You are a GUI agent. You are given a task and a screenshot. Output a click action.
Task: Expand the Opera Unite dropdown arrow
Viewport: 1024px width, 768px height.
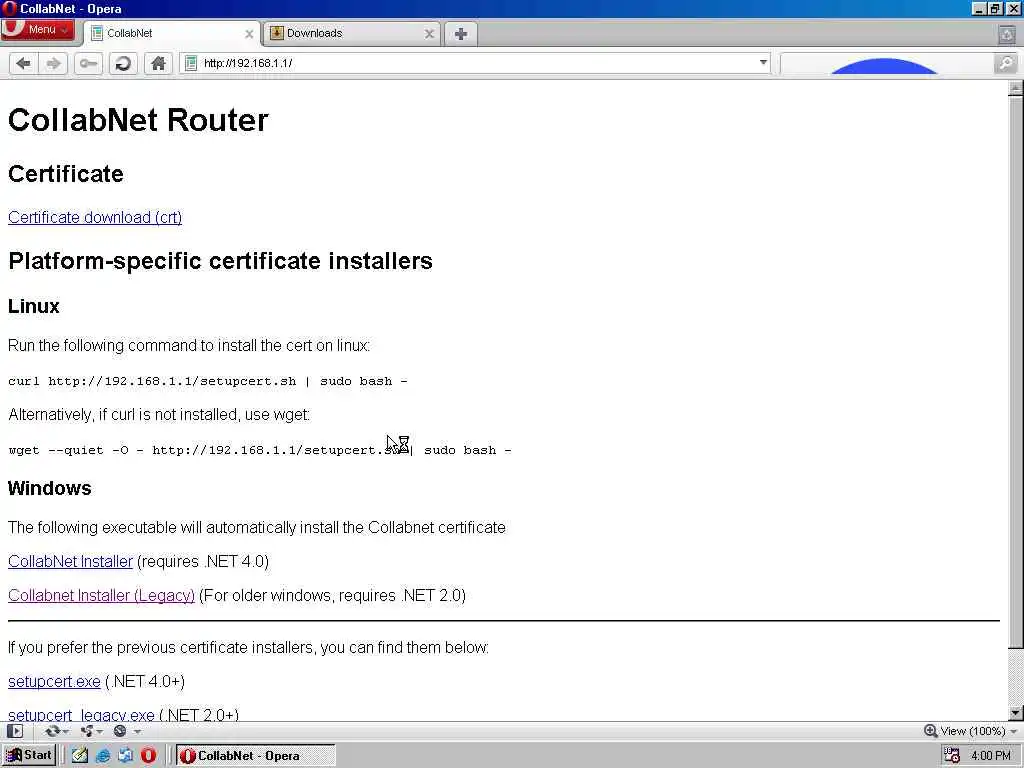pos(99,732)
